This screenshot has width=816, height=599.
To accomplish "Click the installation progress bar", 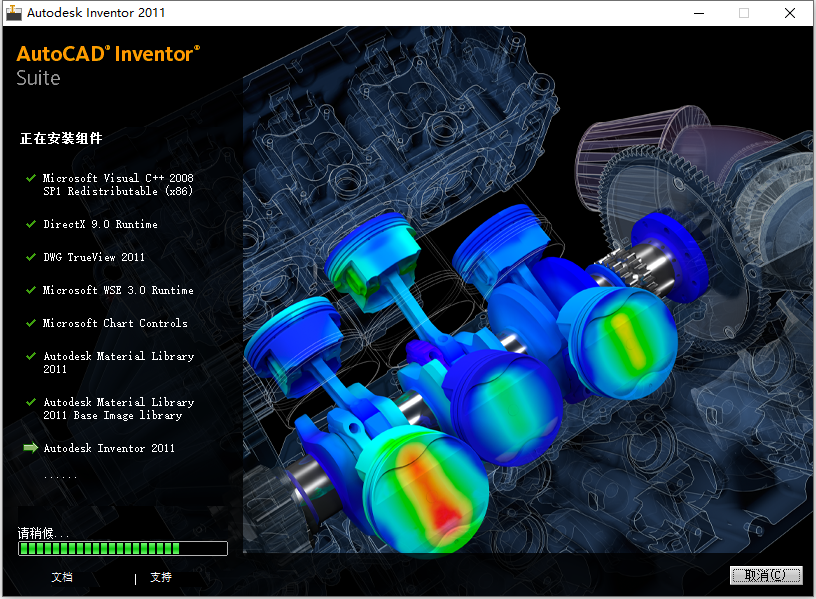I will coord(123,548).
